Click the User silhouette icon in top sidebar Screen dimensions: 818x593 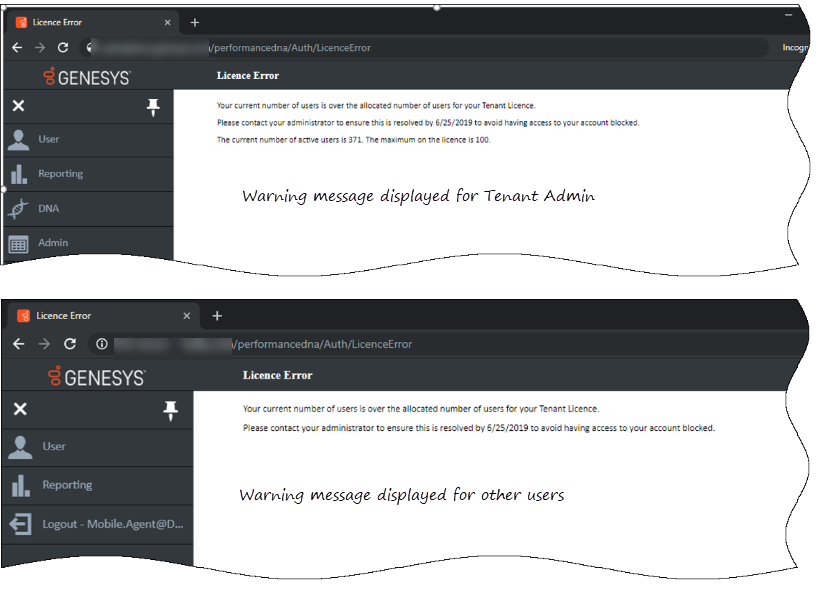[x=19, y=140]
